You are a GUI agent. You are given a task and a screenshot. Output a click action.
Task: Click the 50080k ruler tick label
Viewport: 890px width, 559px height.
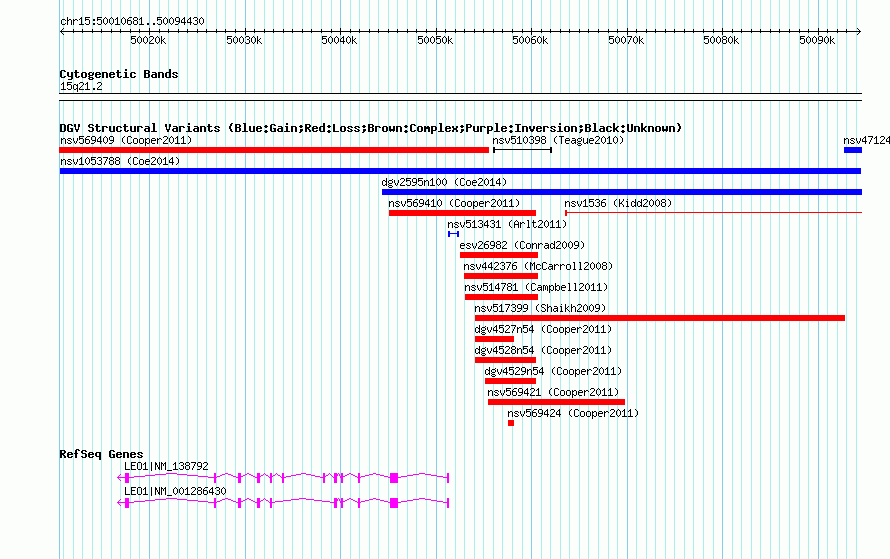tap(721, 40)
